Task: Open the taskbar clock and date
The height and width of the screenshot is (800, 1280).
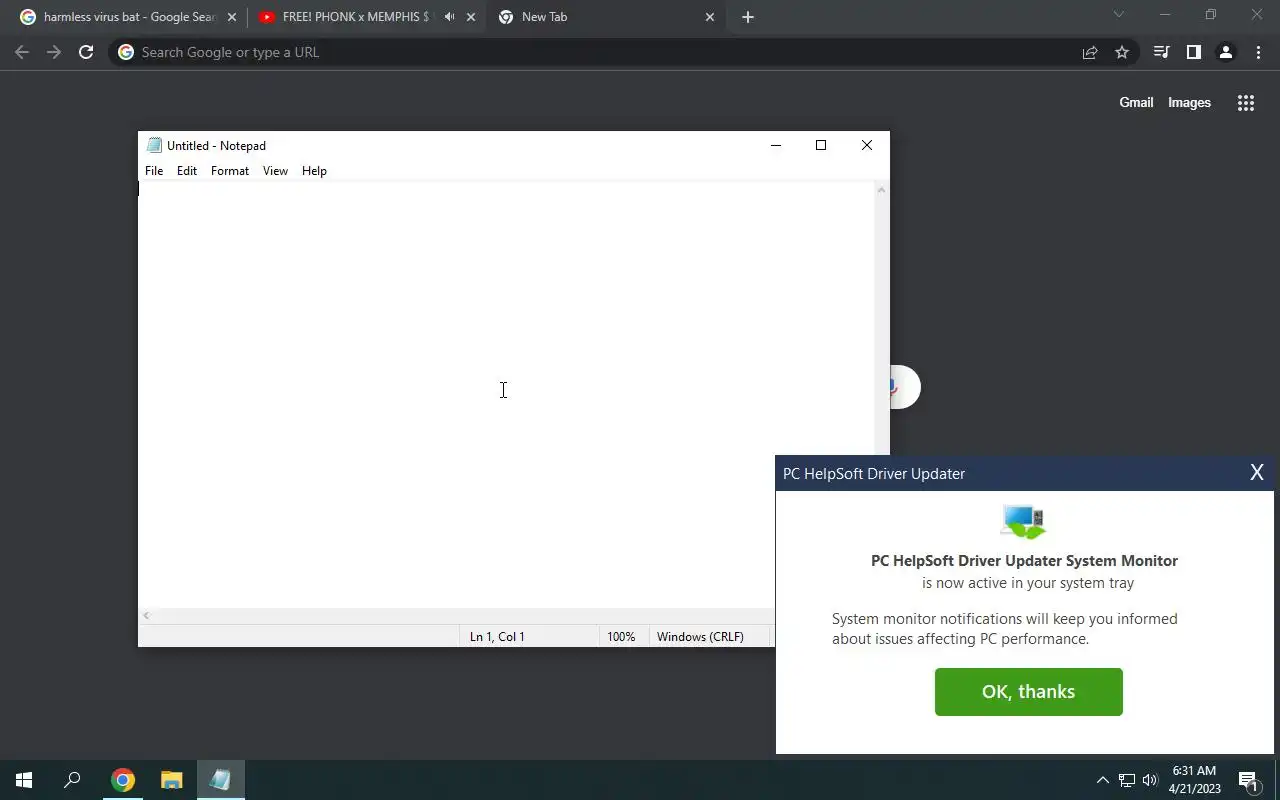Action: pos(1194,780)
